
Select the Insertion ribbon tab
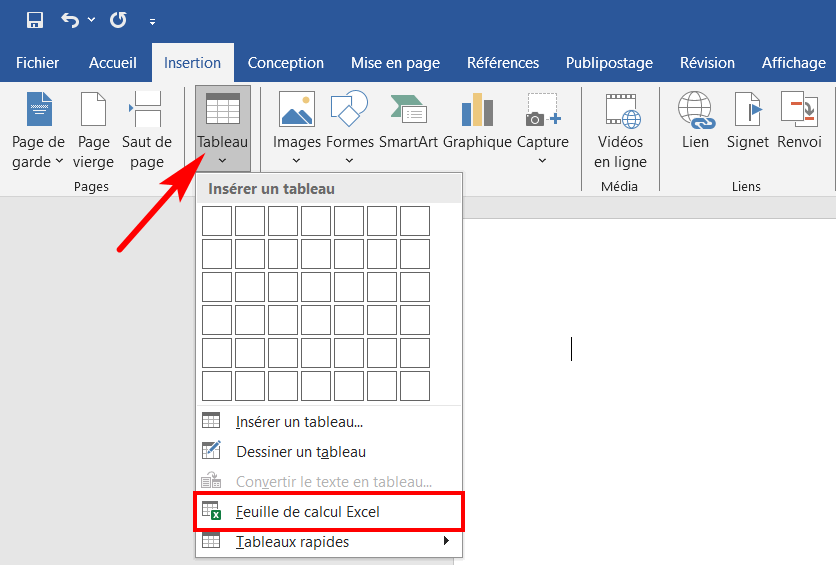click(192, 63)
